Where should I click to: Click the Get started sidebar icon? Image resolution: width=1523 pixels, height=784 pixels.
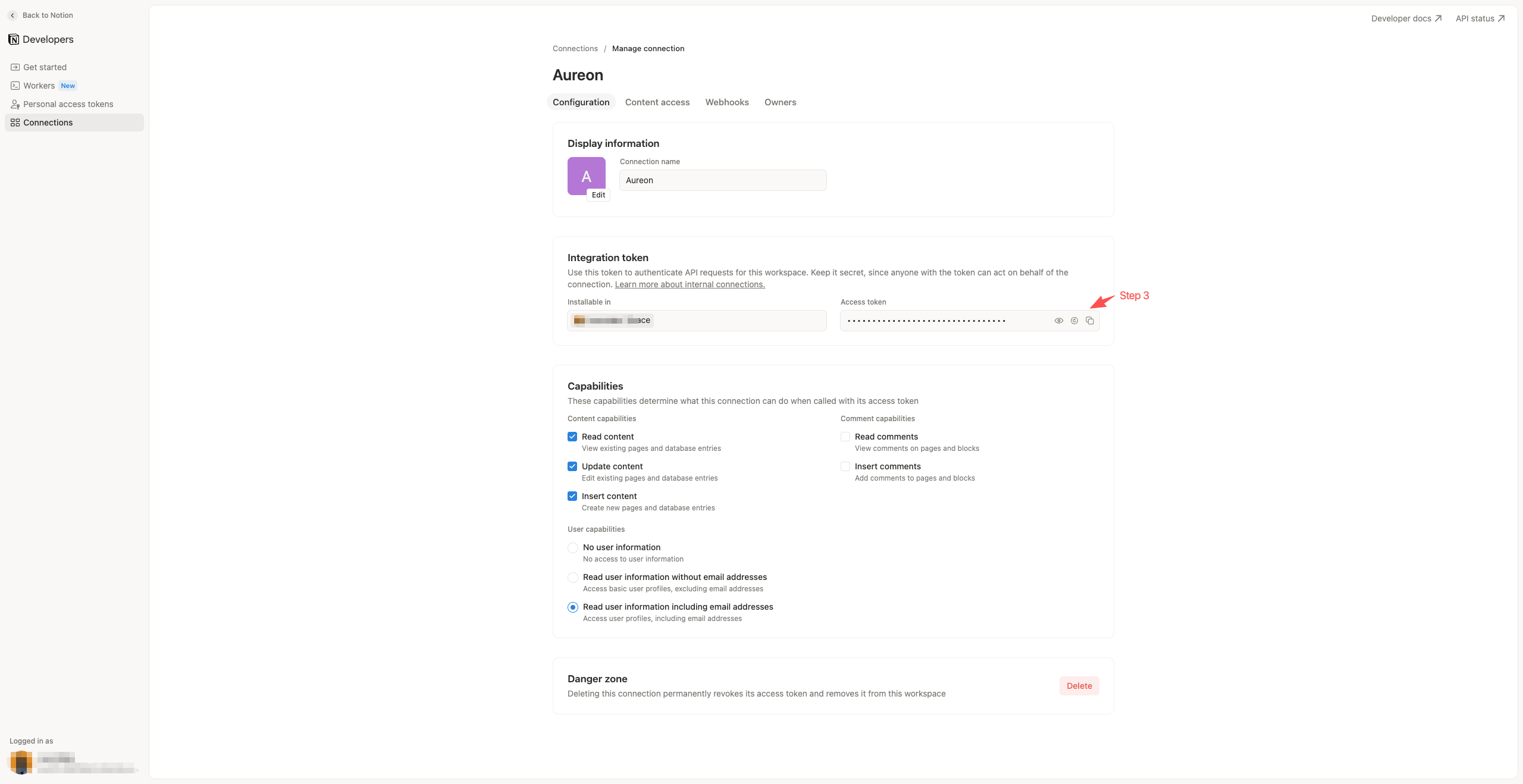point(15,67)
